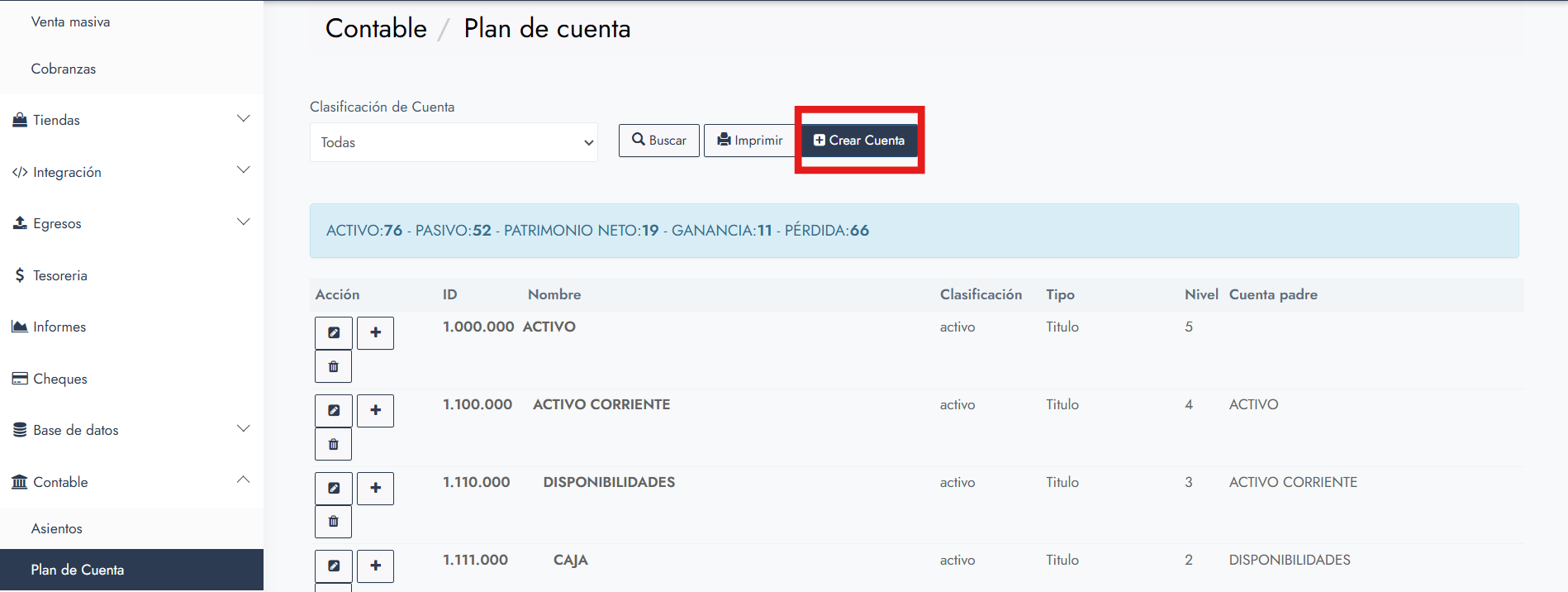The image size is (1568, 592).
Task: Go to Asientos submenu item
Action: tap(57, 528)
